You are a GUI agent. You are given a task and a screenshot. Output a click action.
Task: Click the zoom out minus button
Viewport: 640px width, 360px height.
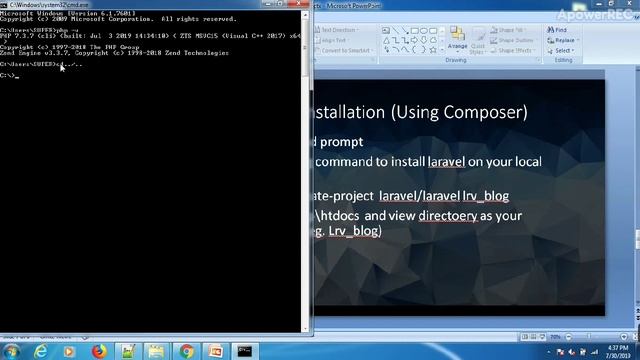click(x=569, y=337)
